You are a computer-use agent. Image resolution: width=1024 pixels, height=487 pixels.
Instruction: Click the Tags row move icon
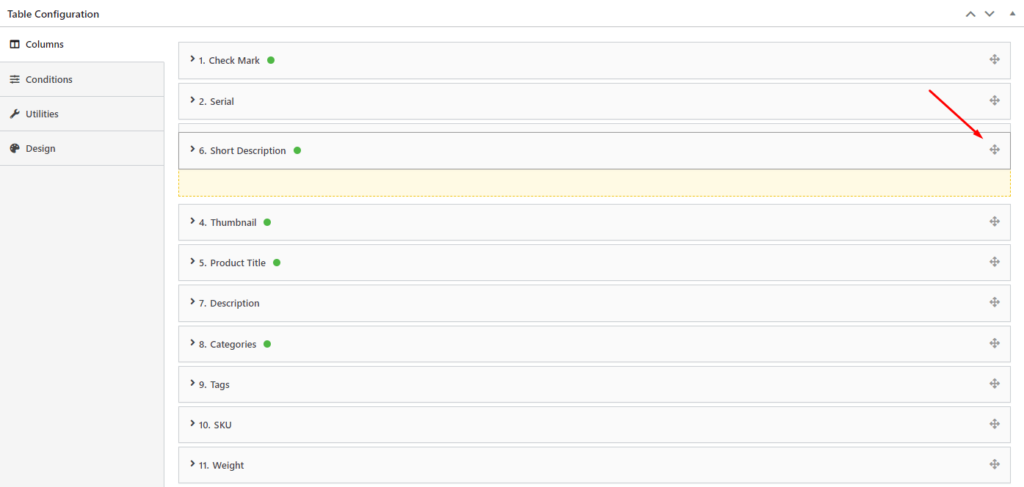pyautogui.click(x=994, y=383)
